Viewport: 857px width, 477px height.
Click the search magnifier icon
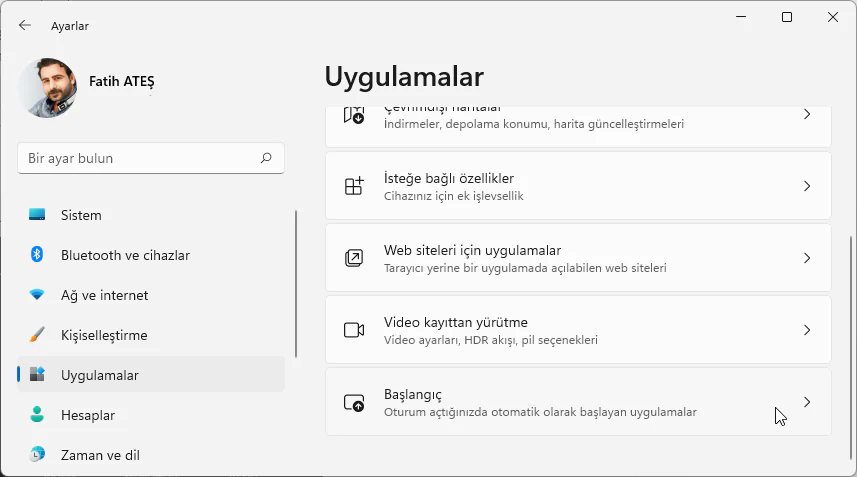coord(266,158)
